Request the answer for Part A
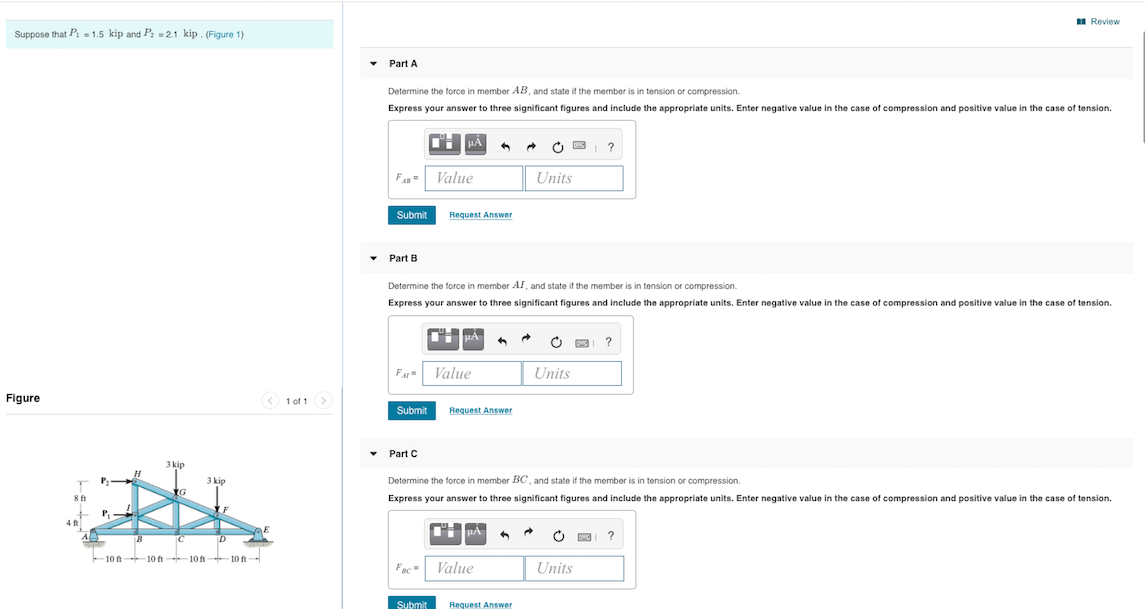The width and height of the screenshot is (1145, 609). [x=480, y=215]
